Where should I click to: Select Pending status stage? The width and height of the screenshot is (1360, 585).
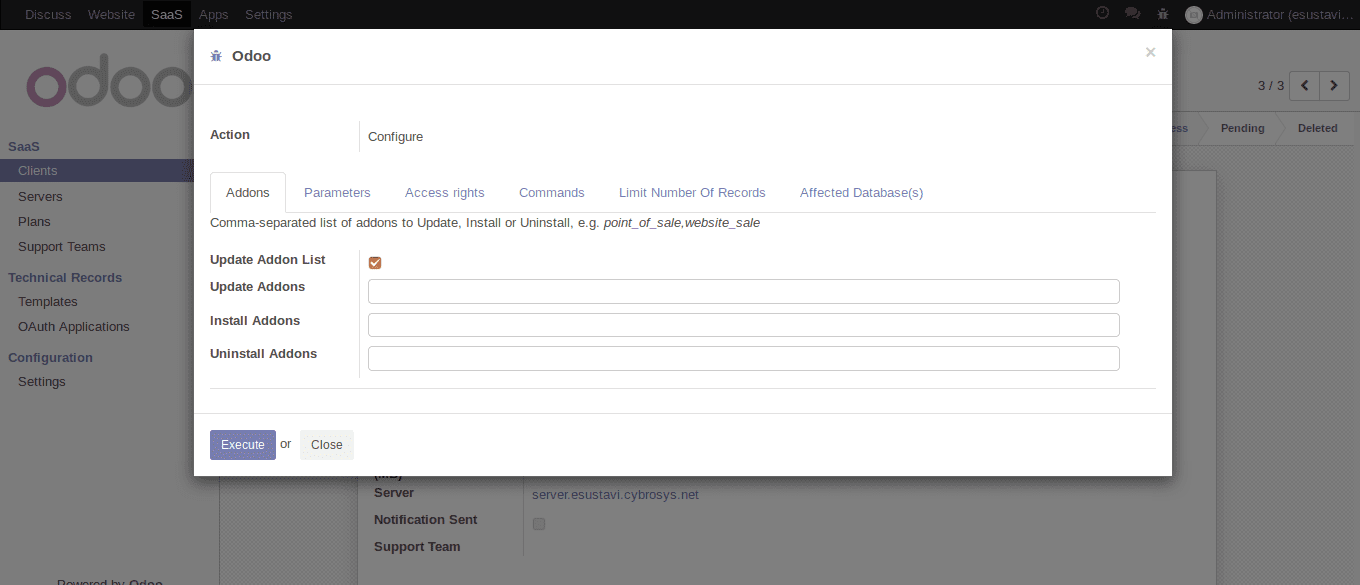[x=1242, y=128]
